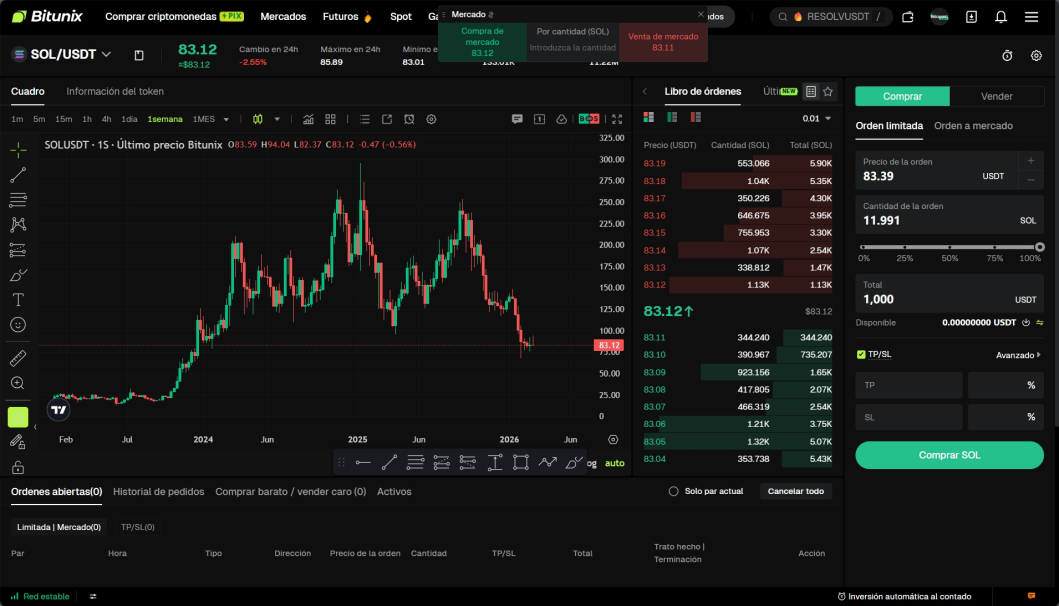
Task: Select the text annotation tool
Action: point(18,299)
